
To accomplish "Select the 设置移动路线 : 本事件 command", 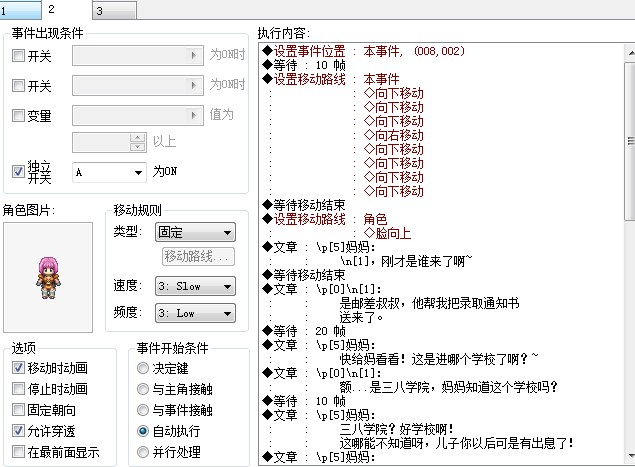I will (330, 79).
